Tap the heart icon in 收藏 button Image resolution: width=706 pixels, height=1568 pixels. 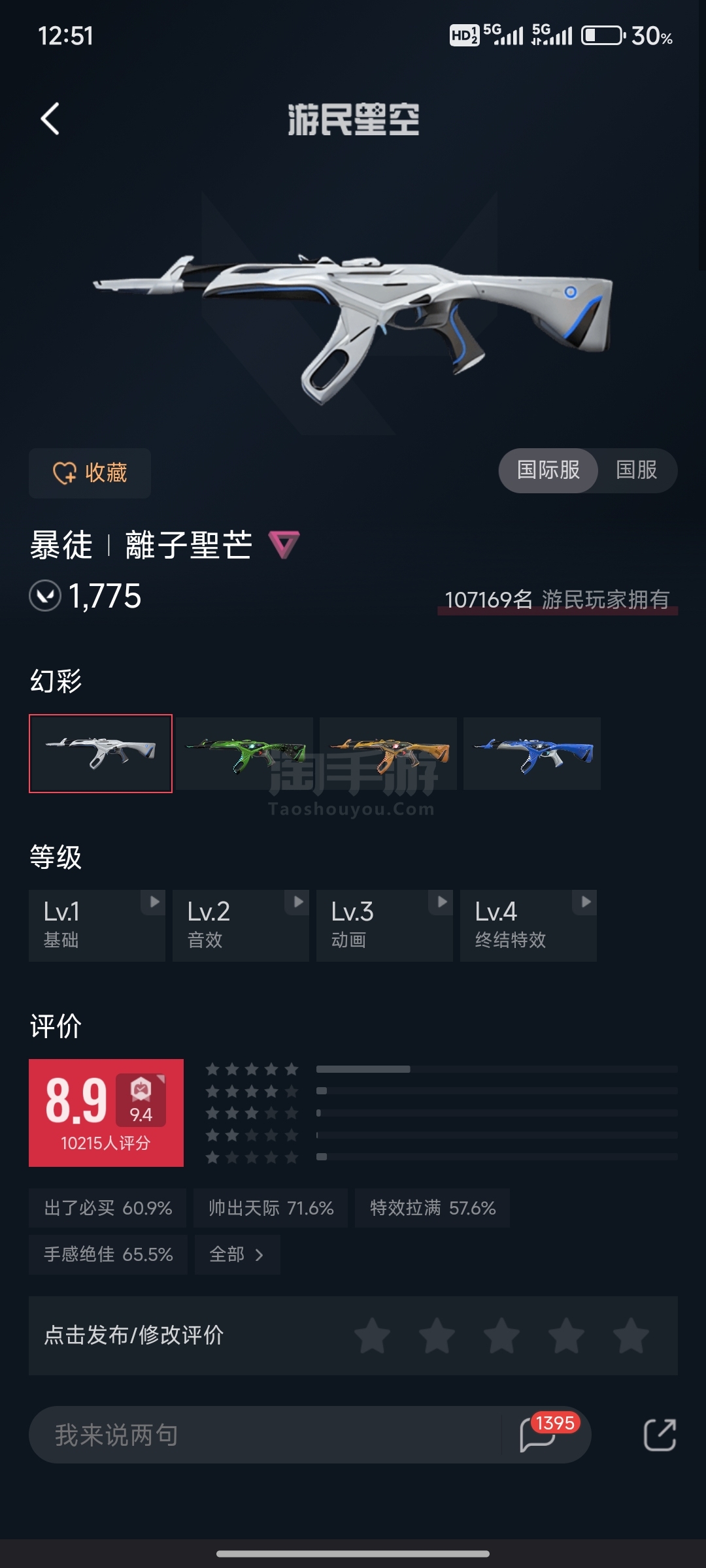pyautogui.click(x=65, y=473)
